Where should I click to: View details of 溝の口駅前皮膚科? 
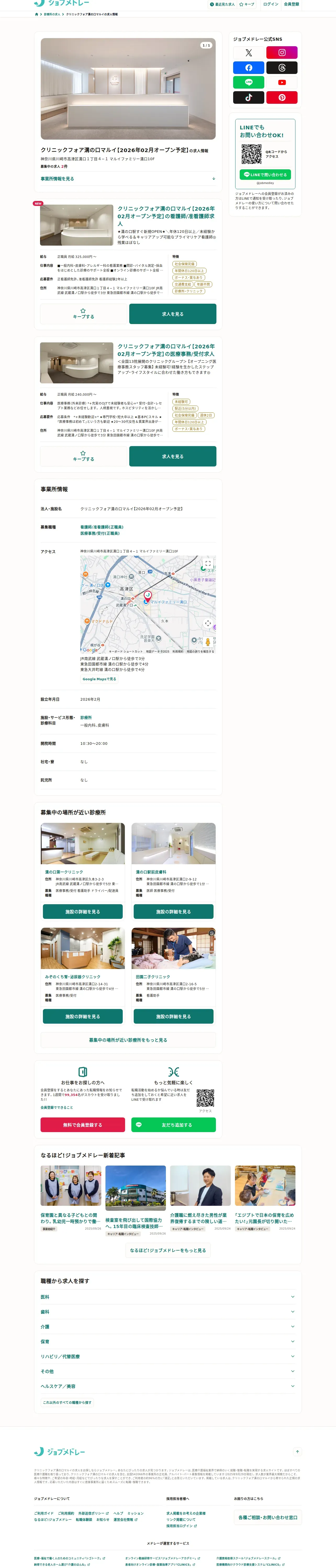point(173,912)
